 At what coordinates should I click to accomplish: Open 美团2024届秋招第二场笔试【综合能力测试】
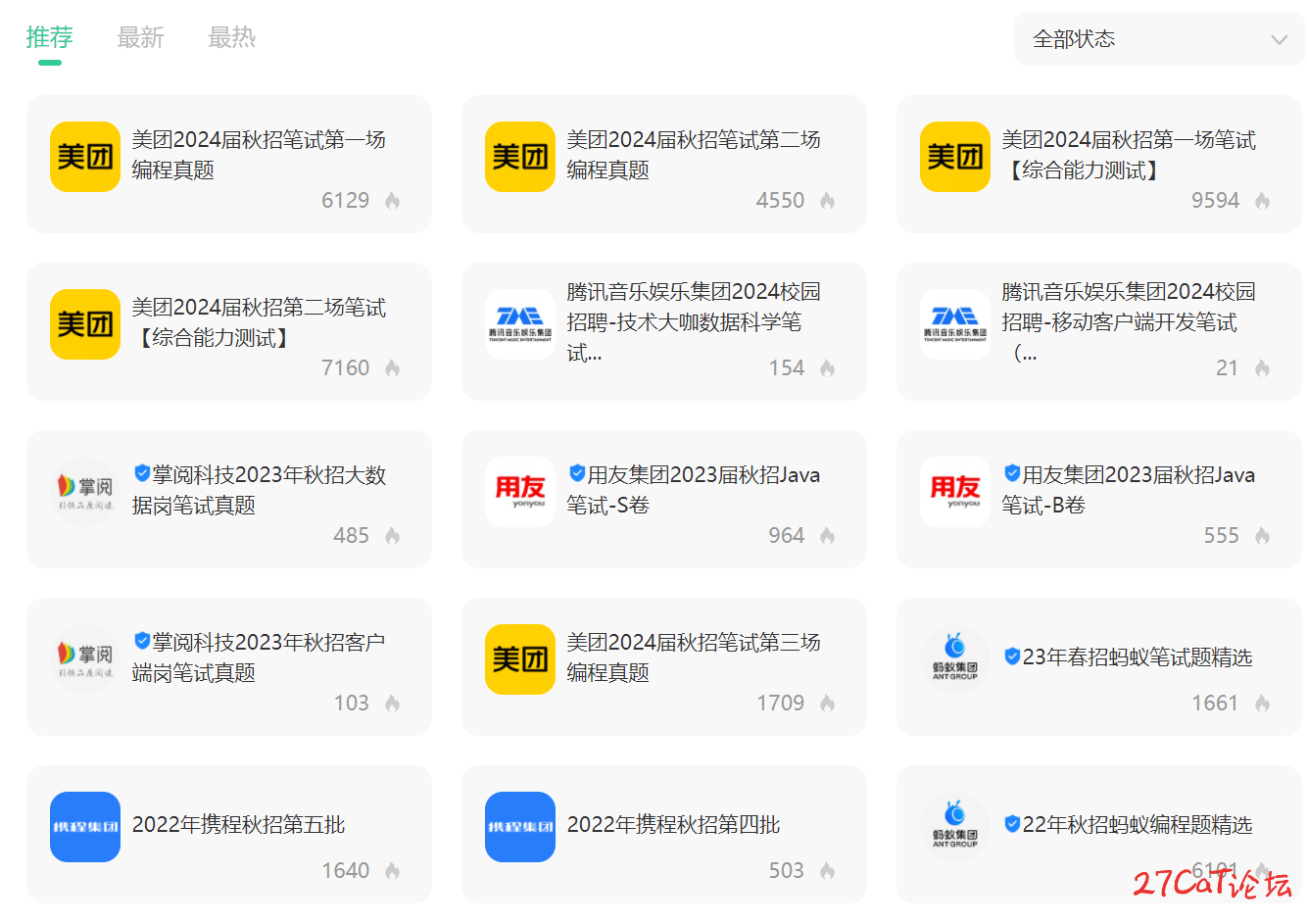click(x=259, y=322)
